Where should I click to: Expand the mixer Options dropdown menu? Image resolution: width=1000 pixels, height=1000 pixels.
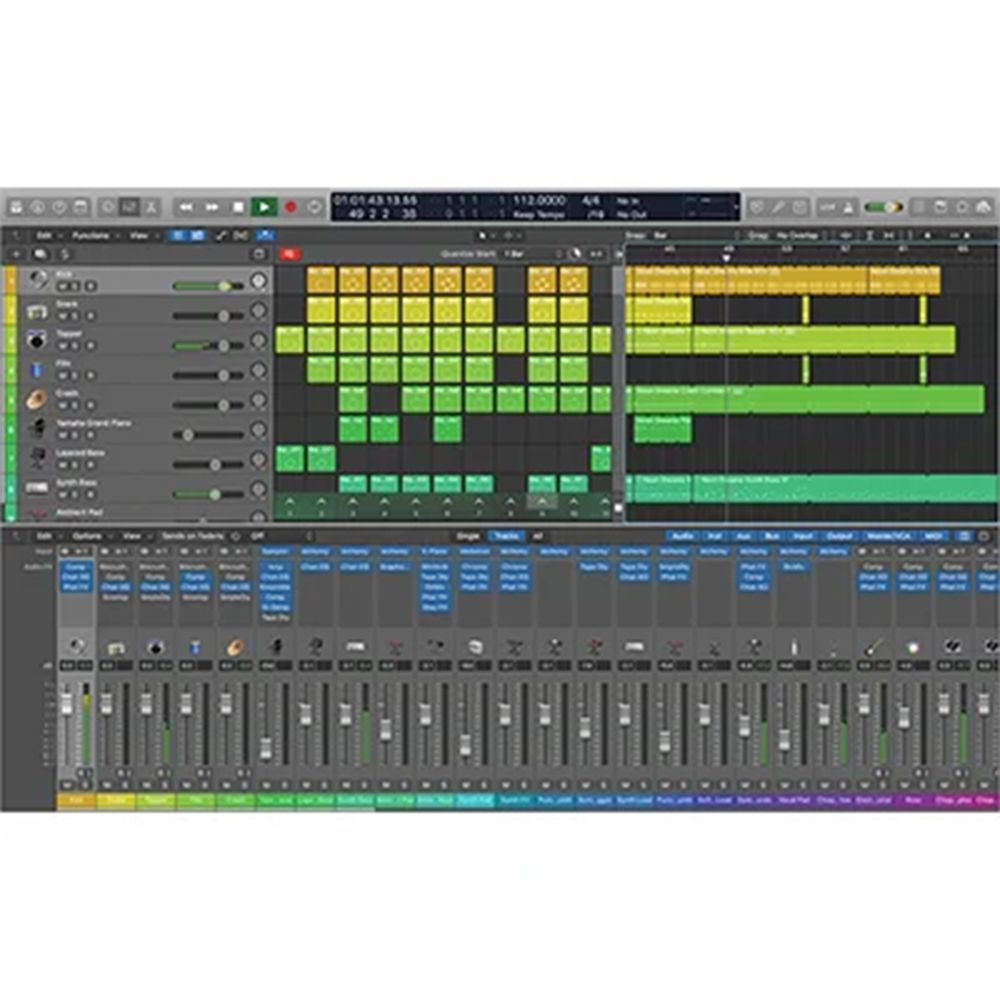87,536
